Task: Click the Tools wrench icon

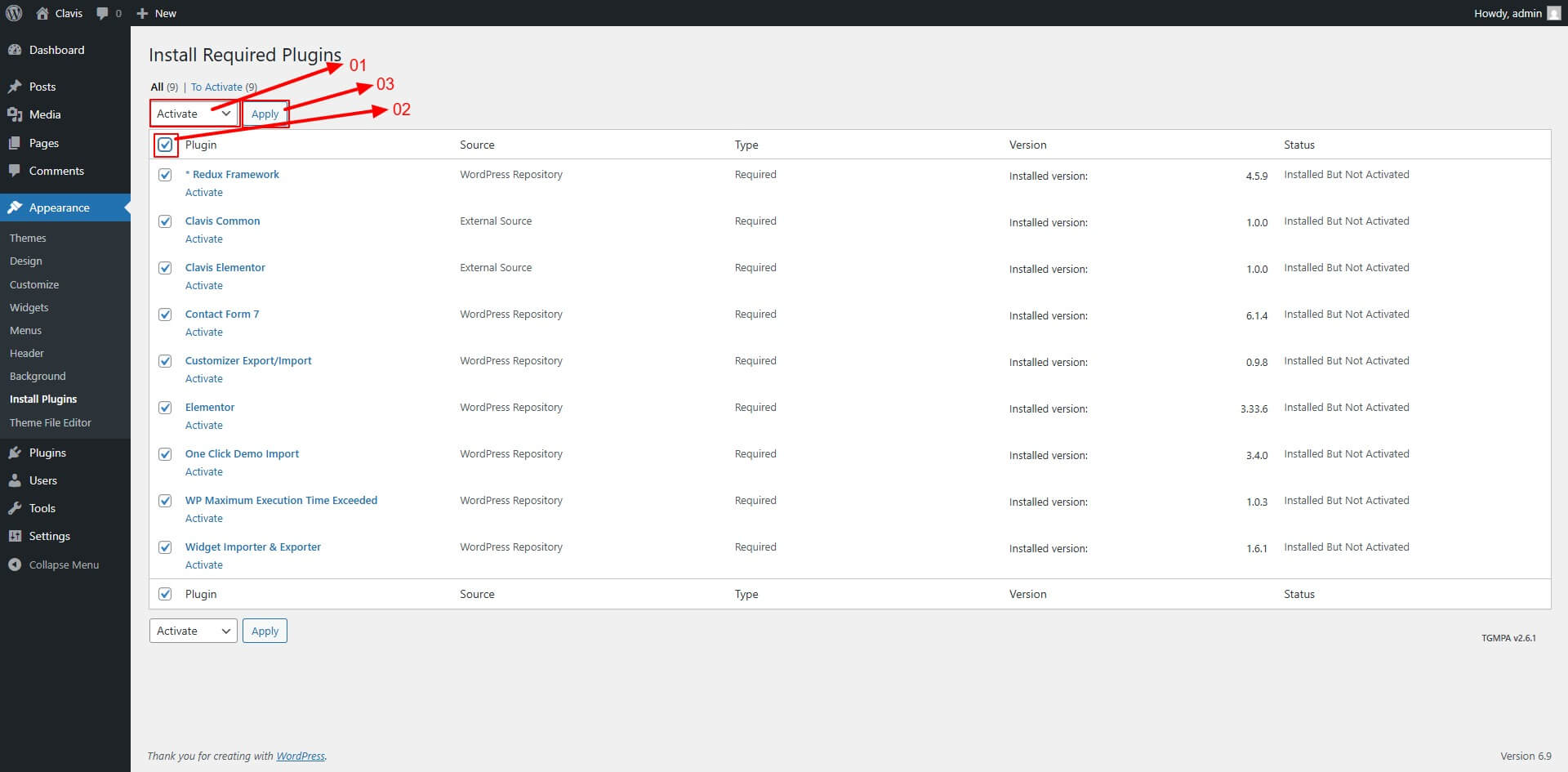Action: coord(15,508)
